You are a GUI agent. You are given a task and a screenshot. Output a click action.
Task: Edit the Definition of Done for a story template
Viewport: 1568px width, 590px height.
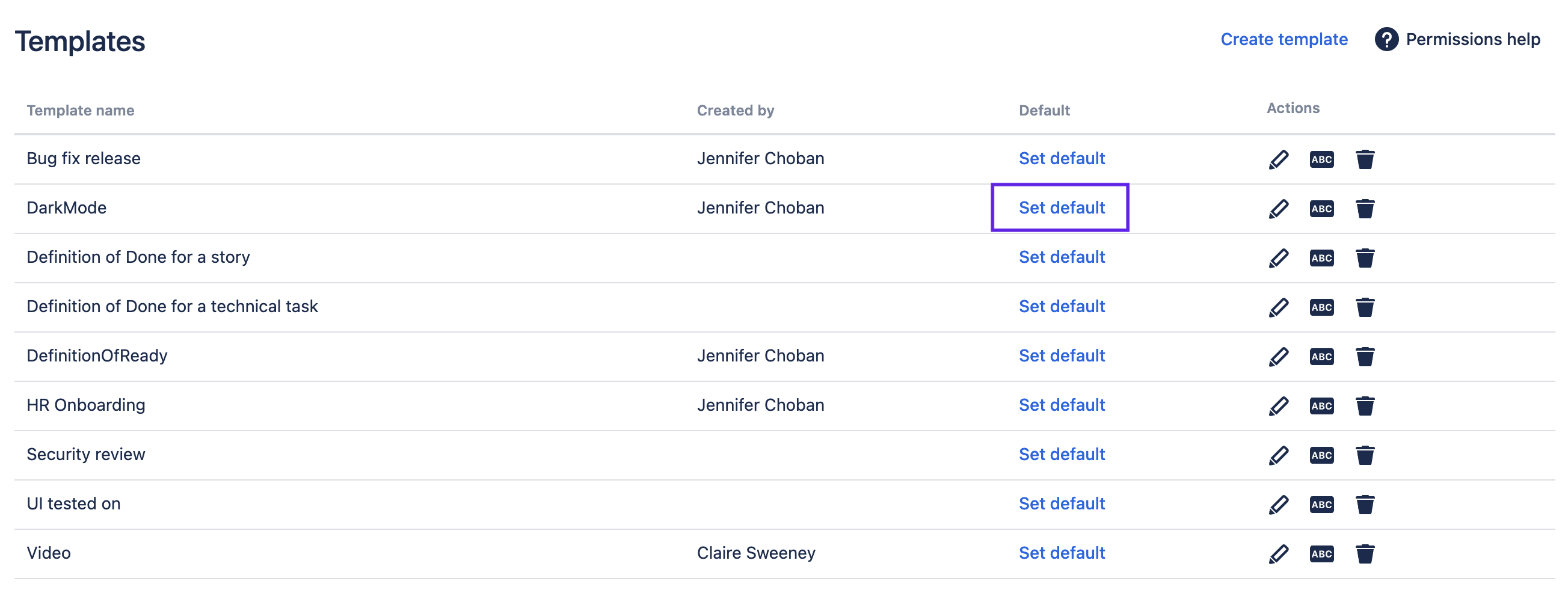(x=1278, y=258)
